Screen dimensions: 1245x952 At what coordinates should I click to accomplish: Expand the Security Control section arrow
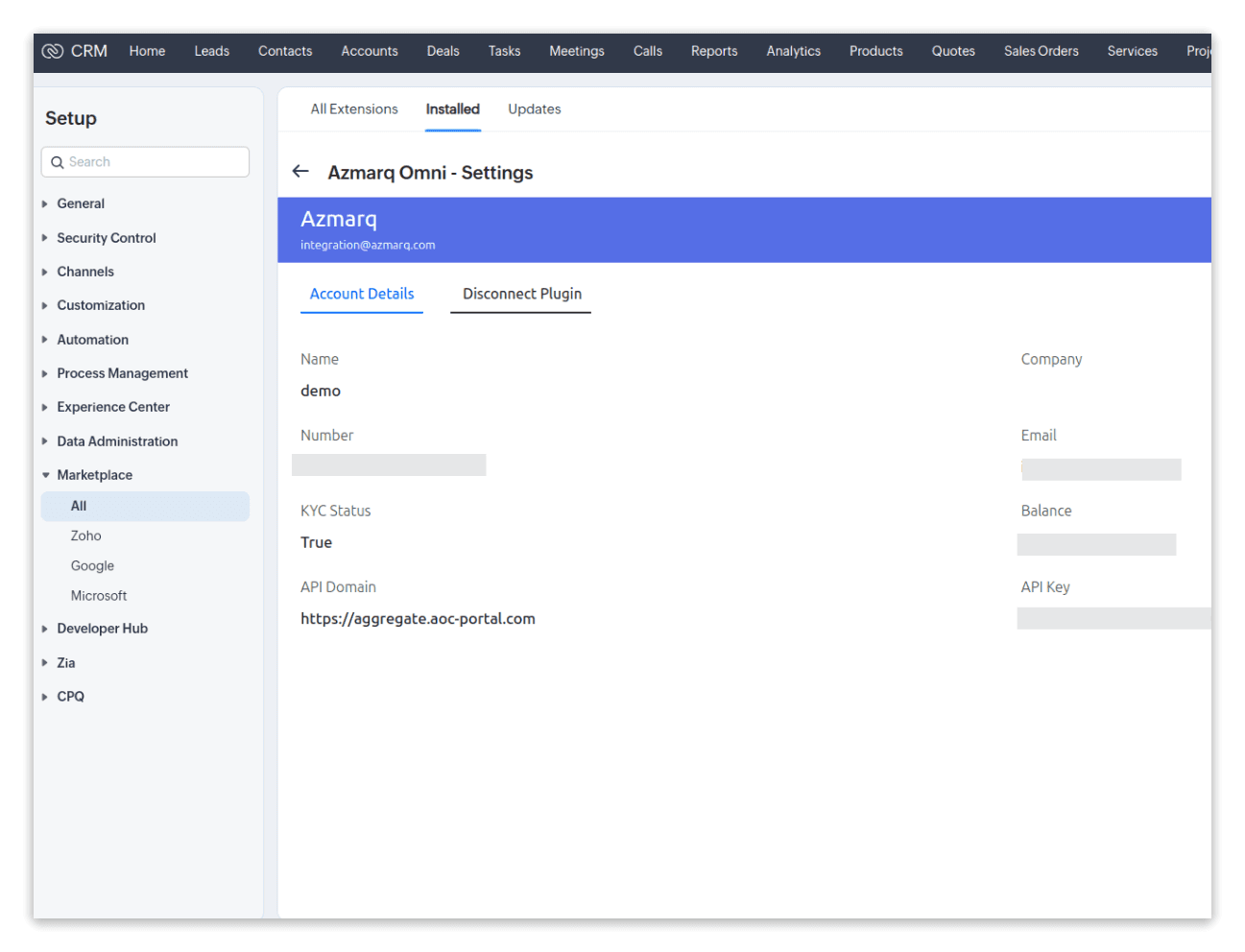pos(45,238)
